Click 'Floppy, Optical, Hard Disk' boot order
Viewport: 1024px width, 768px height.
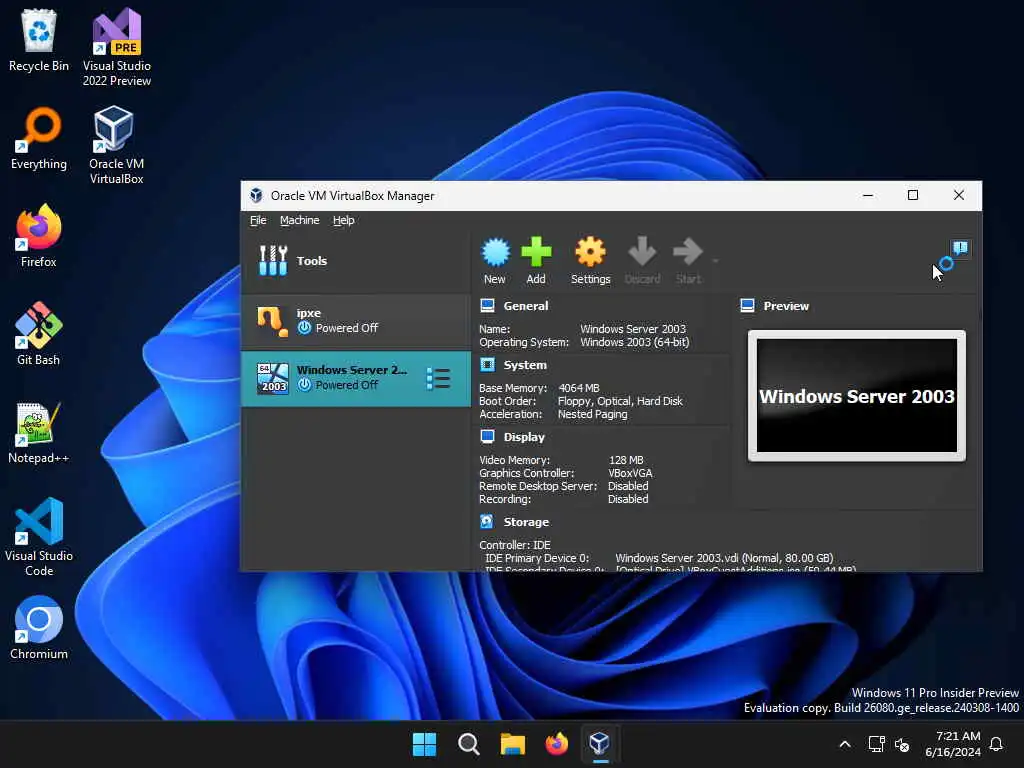pyautogui.click(x=620, y=401)
